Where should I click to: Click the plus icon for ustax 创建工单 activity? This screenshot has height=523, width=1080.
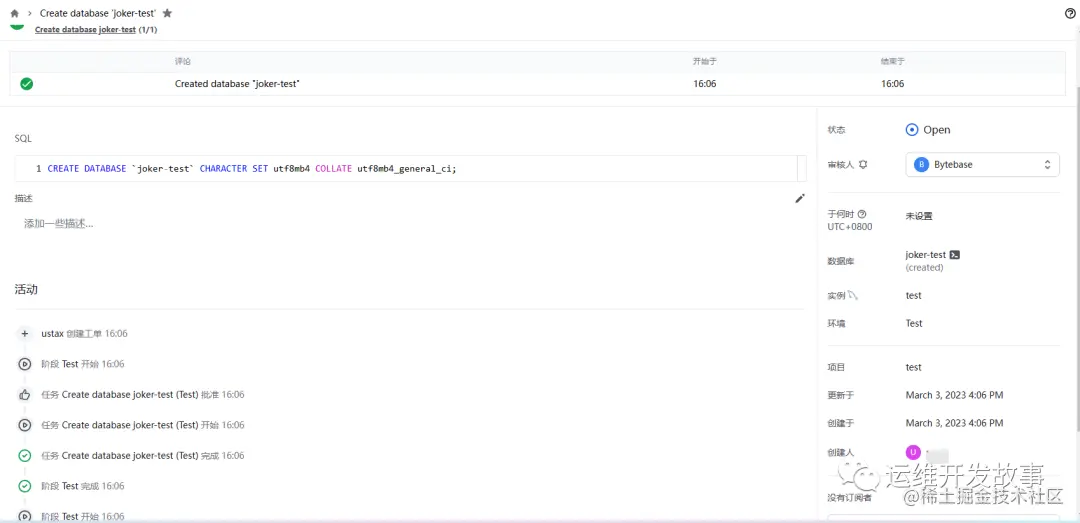tap(25, 334)
